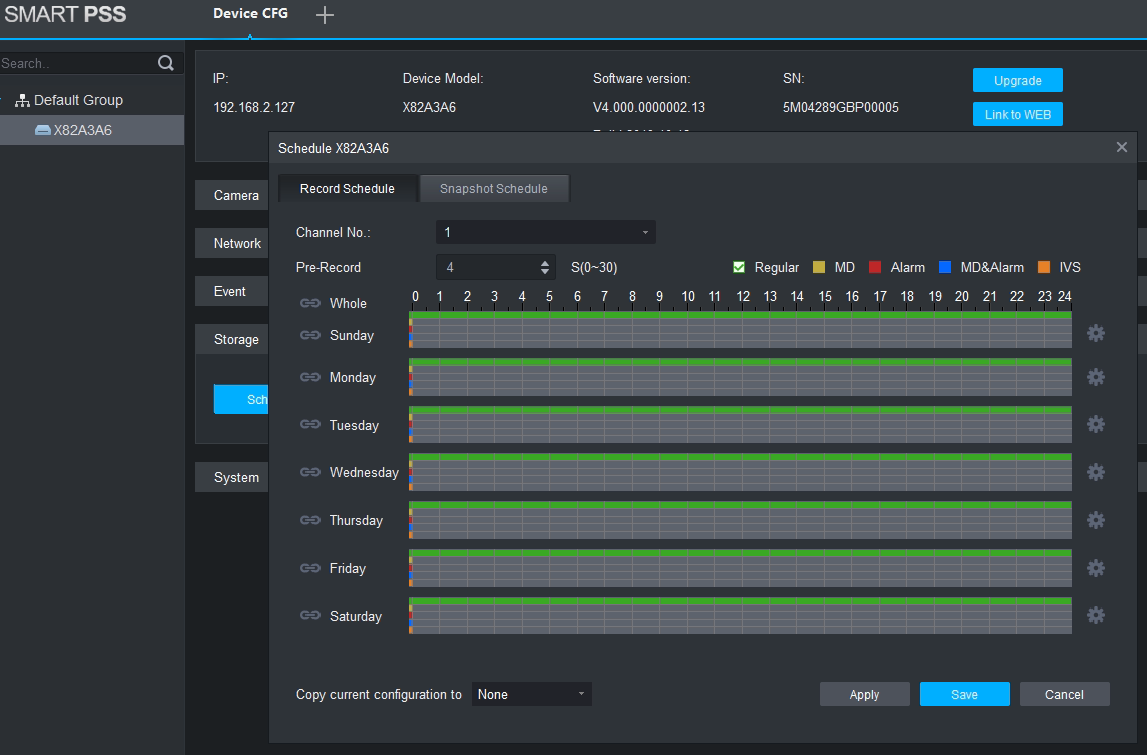Viewport: 1147px width, 755px height.
Task: Switch to Snapshot Schedule tab
Action: pyautogui.click(x=494, y=189)
